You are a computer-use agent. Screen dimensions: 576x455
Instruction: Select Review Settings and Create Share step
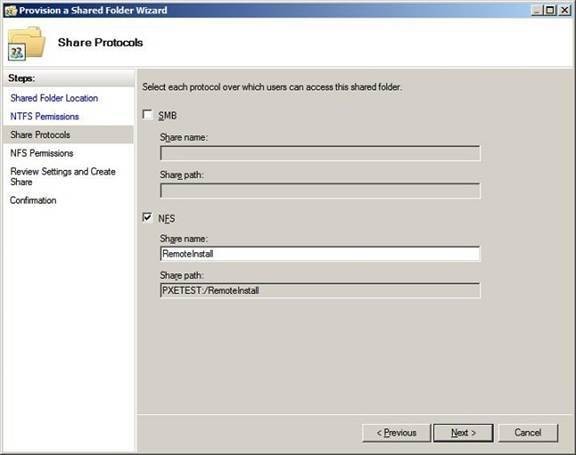click(63, 177)
